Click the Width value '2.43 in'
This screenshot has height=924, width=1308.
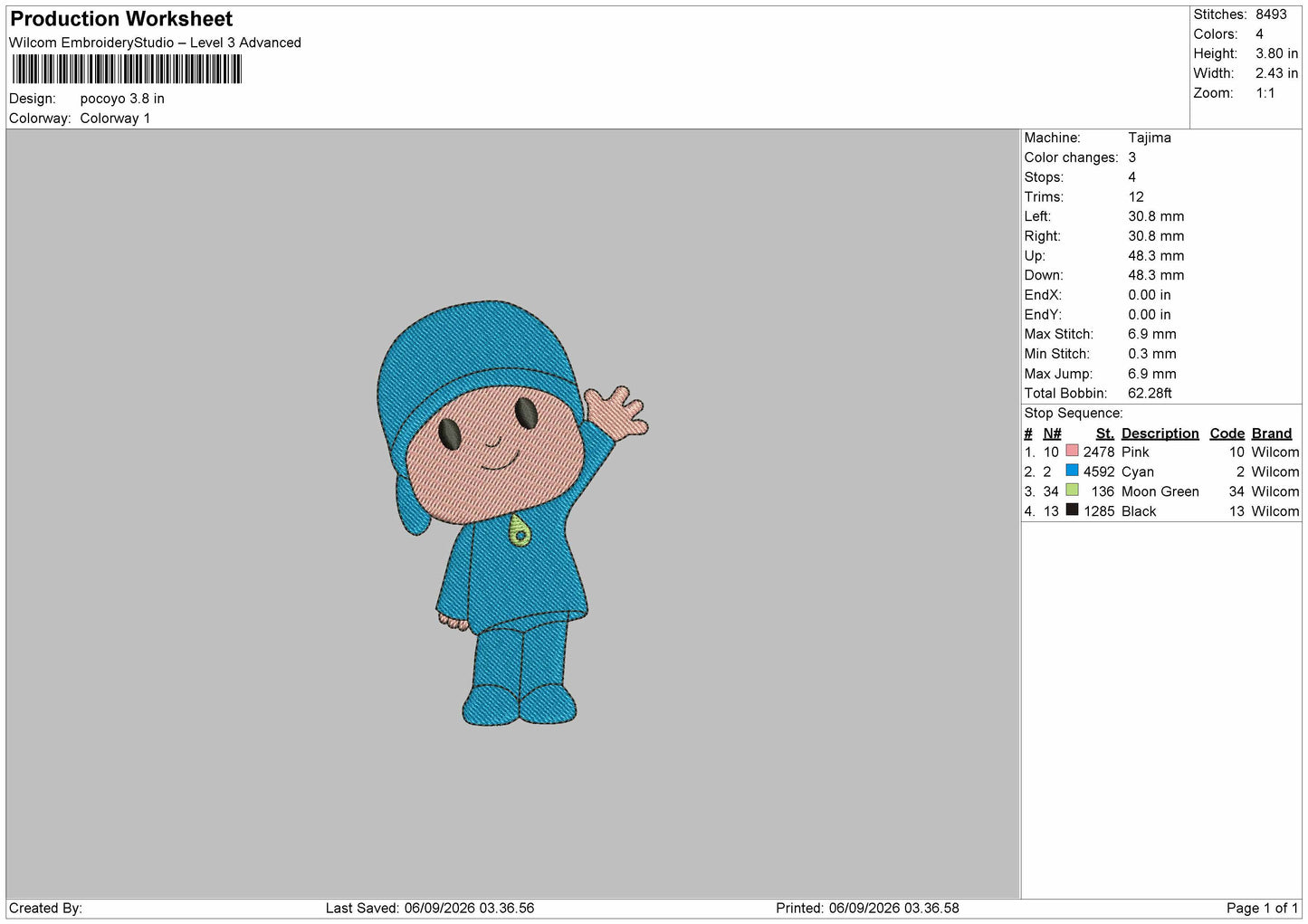tap(1276, 73)
